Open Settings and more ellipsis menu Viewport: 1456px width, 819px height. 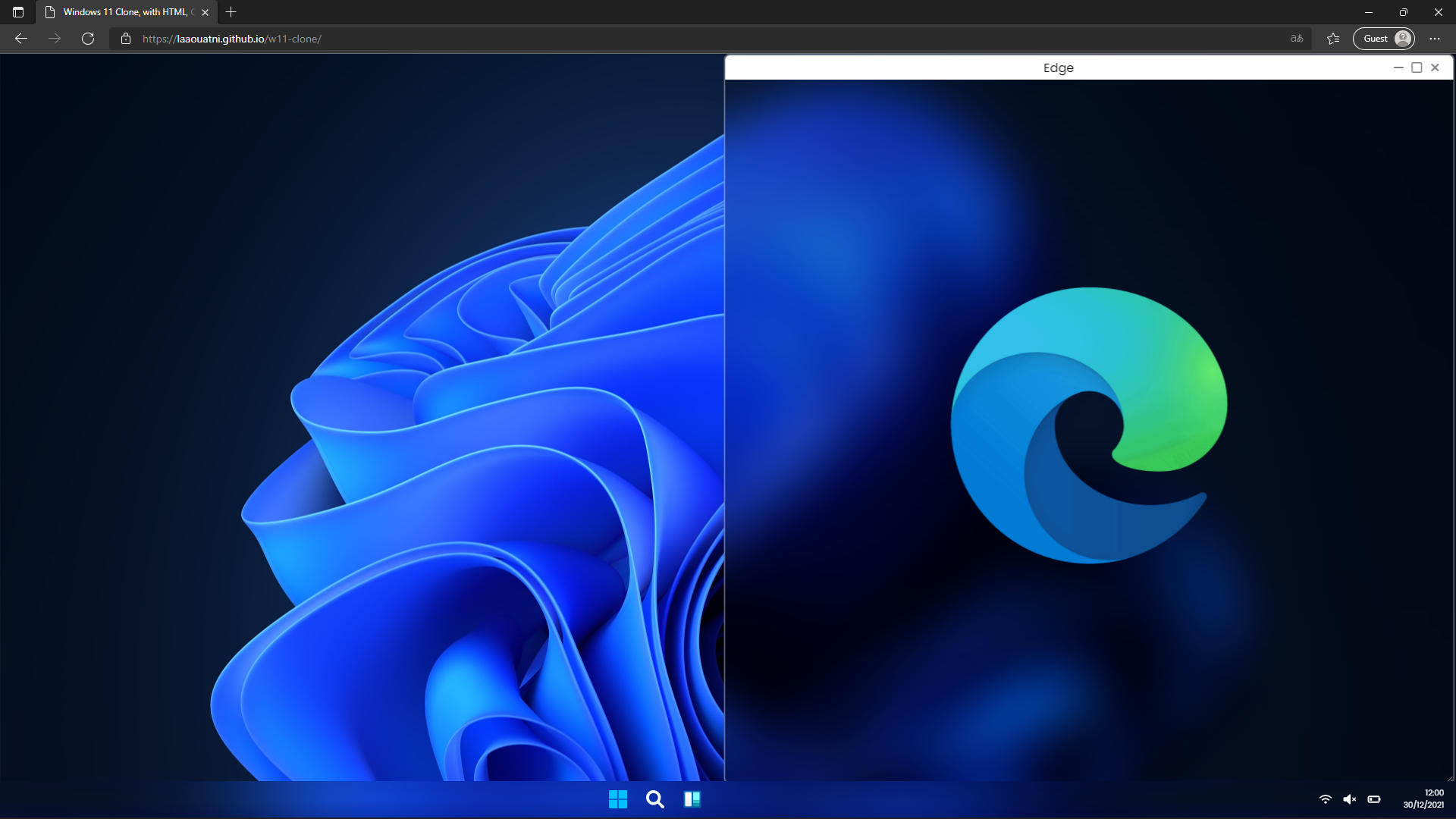(x=1435, y=39)
